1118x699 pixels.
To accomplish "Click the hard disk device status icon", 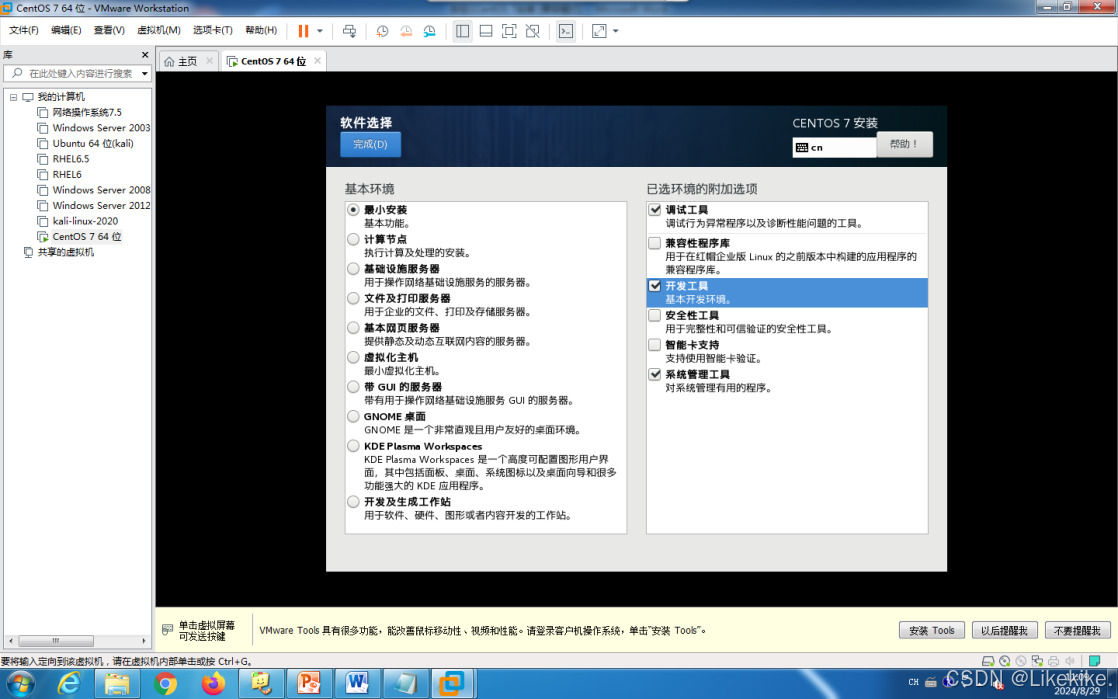I will (x=988, y=661).
